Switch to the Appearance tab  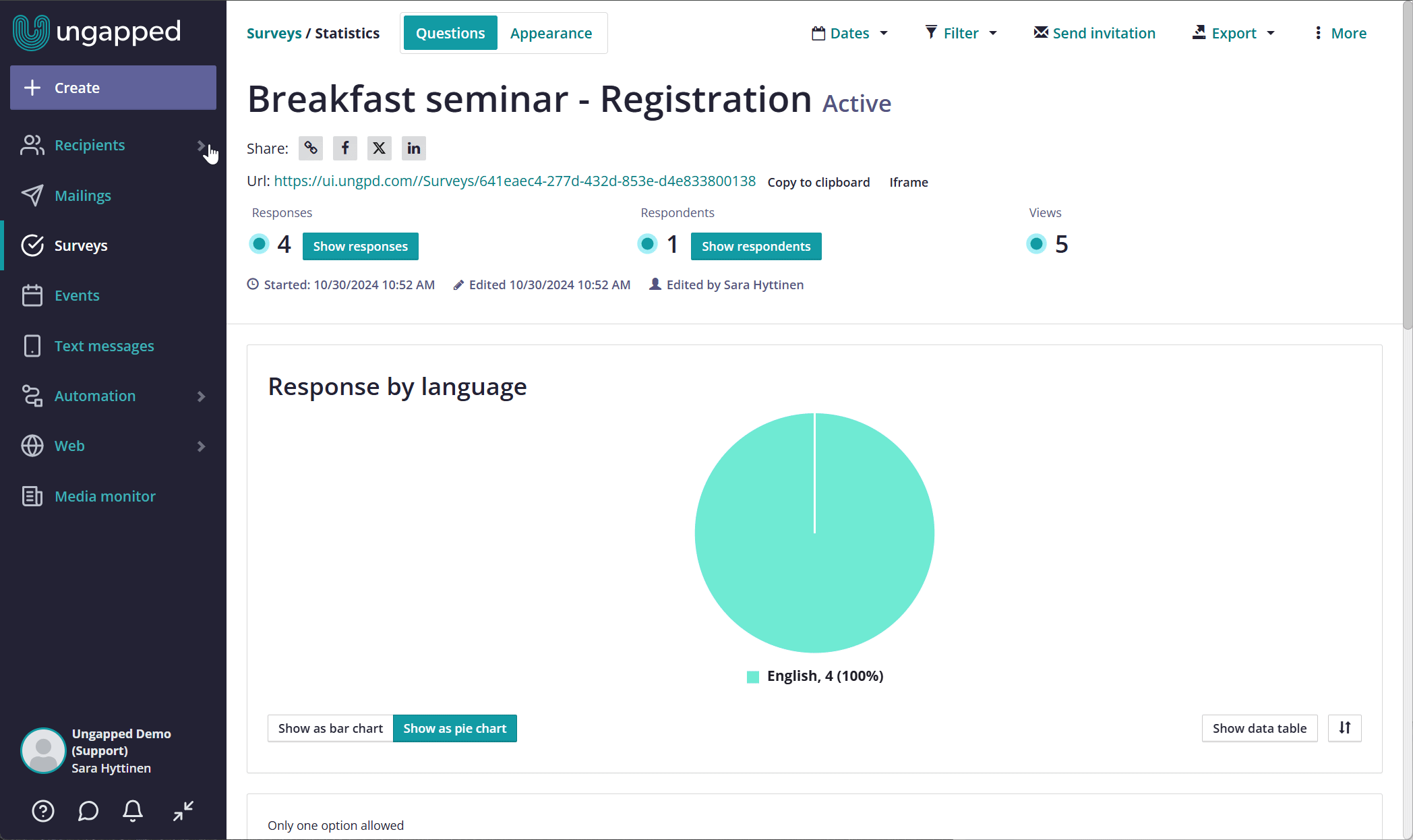pos(551,33)
